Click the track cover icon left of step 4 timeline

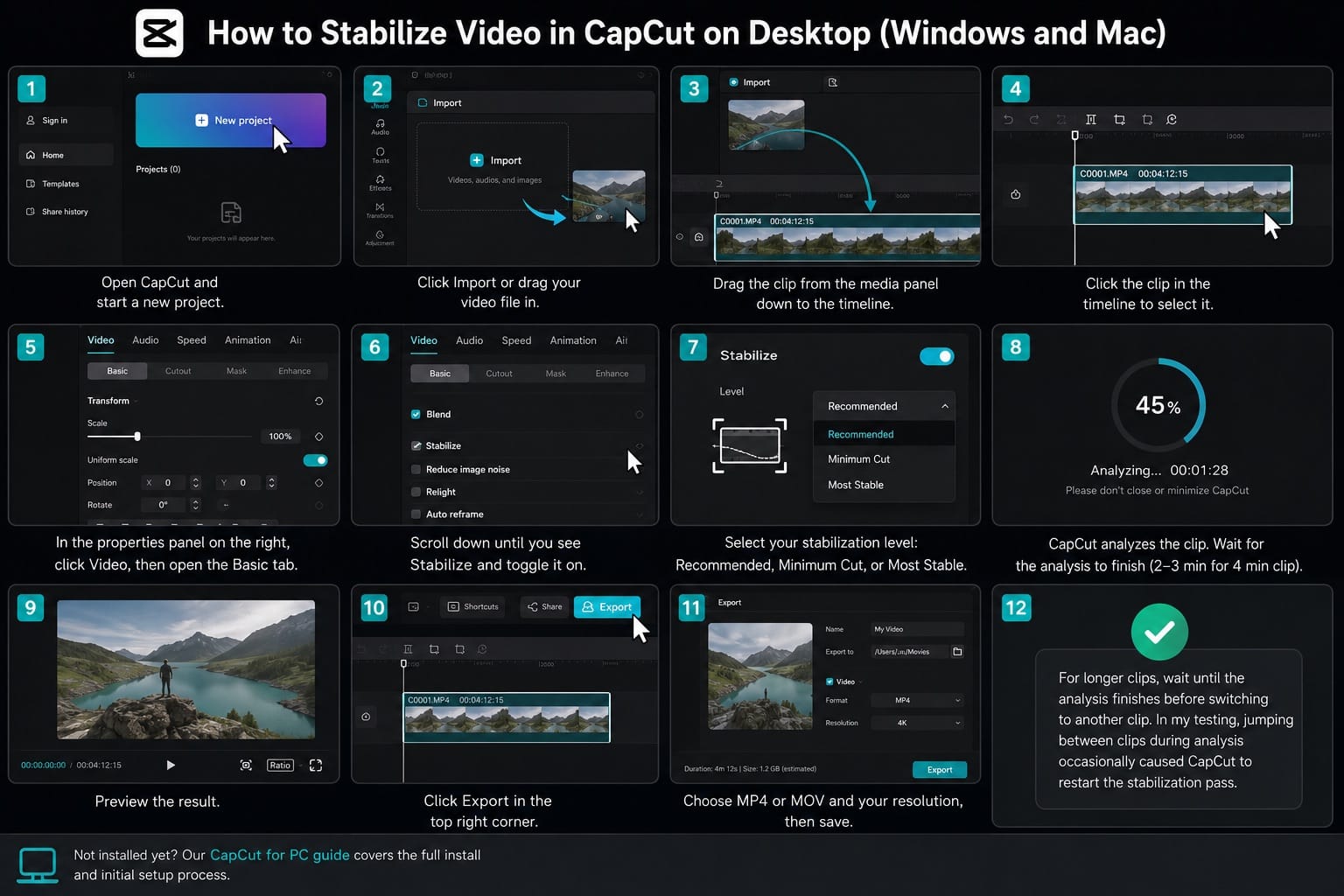tap(1016, 194)
